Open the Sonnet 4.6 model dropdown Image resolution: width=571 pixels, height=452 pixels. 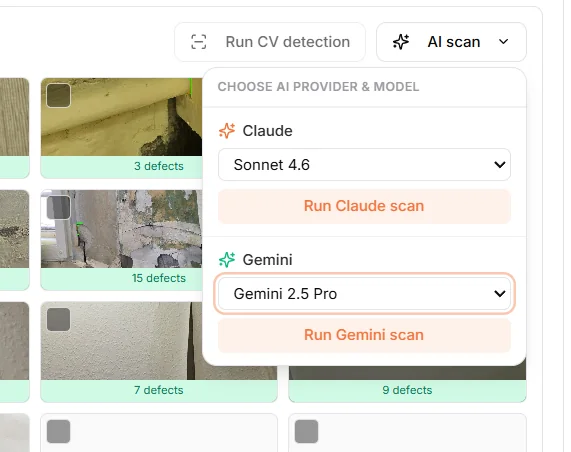(x=364, y=165)
